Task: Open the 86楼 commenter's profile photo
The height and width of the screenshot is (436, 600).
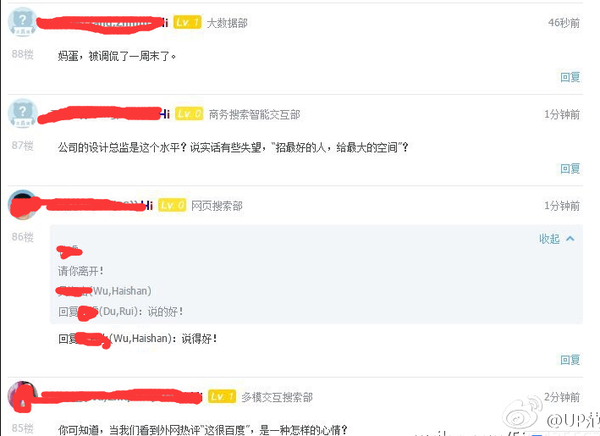Action: pos(22,204)
